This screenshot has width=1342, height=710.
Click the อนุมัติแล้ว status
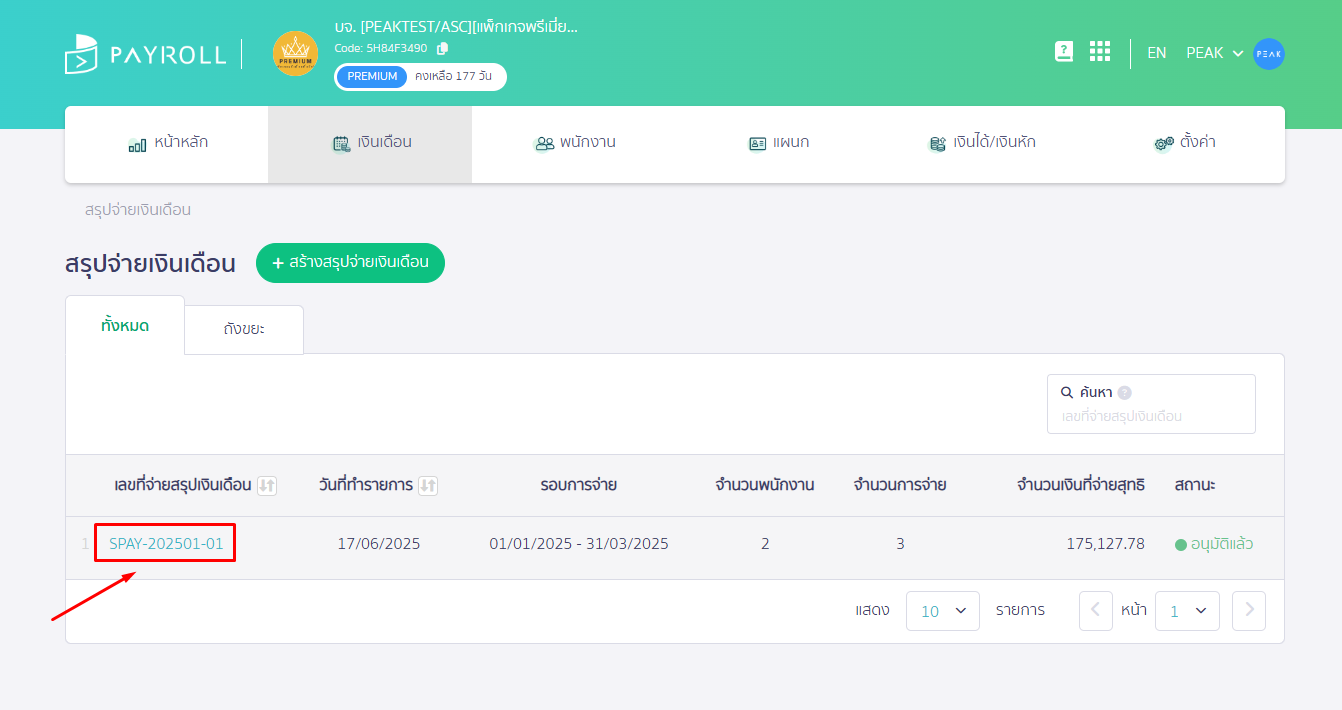coord(1214,544)
